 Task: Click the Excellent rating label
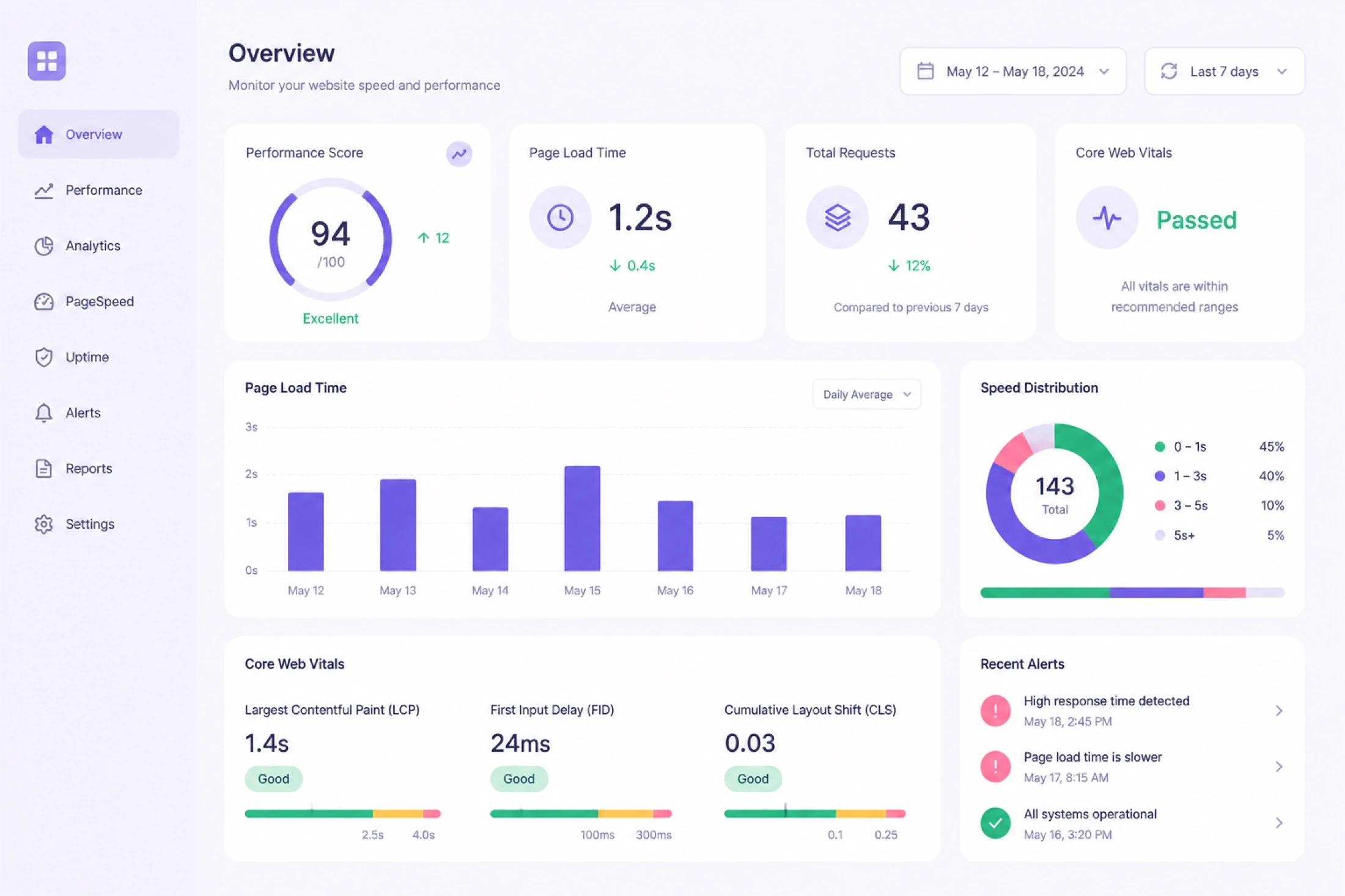pos(331,318)
